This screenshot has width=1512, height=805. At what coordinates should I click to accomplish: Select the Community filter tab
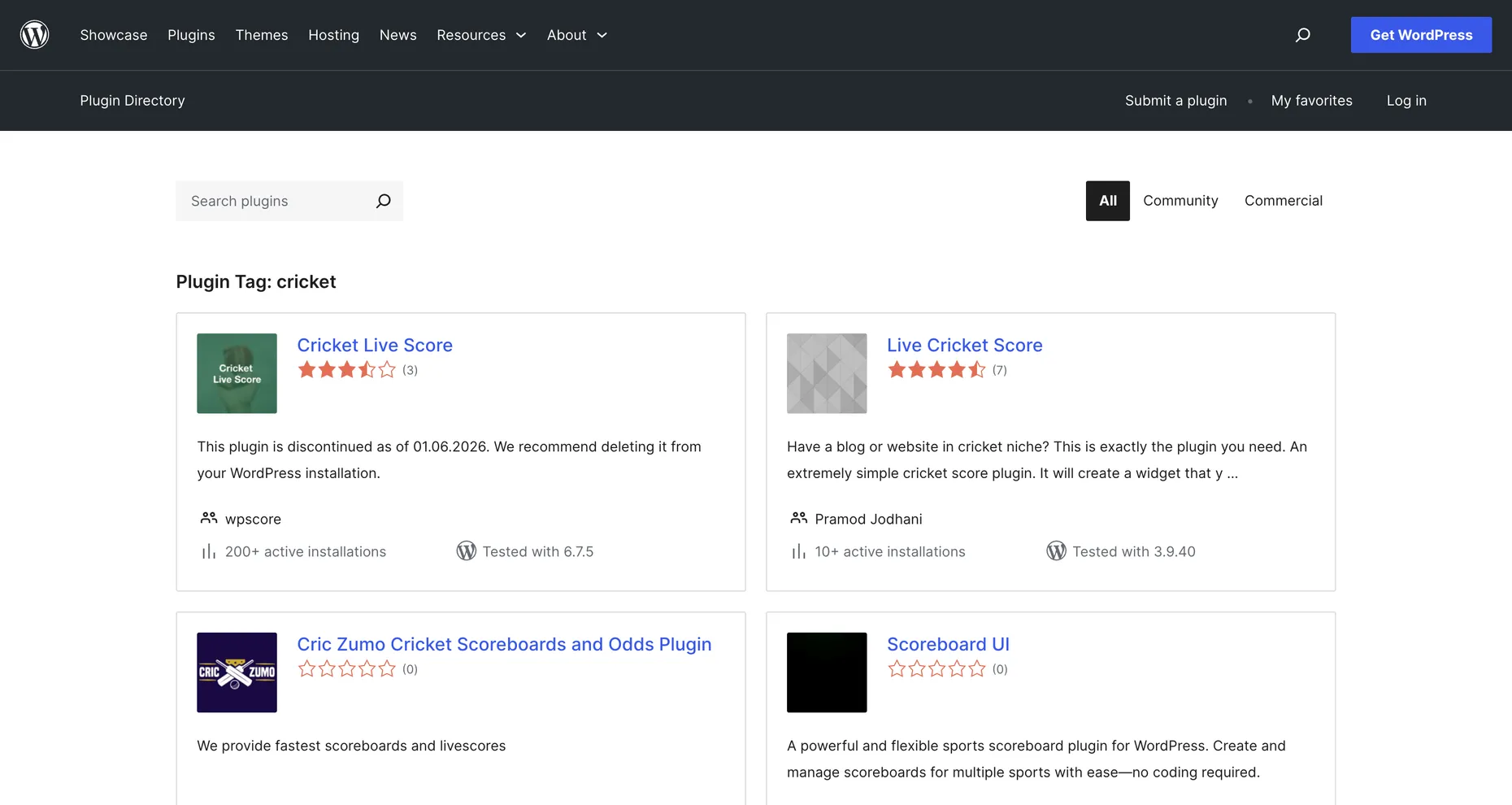tap(1180, 201)
